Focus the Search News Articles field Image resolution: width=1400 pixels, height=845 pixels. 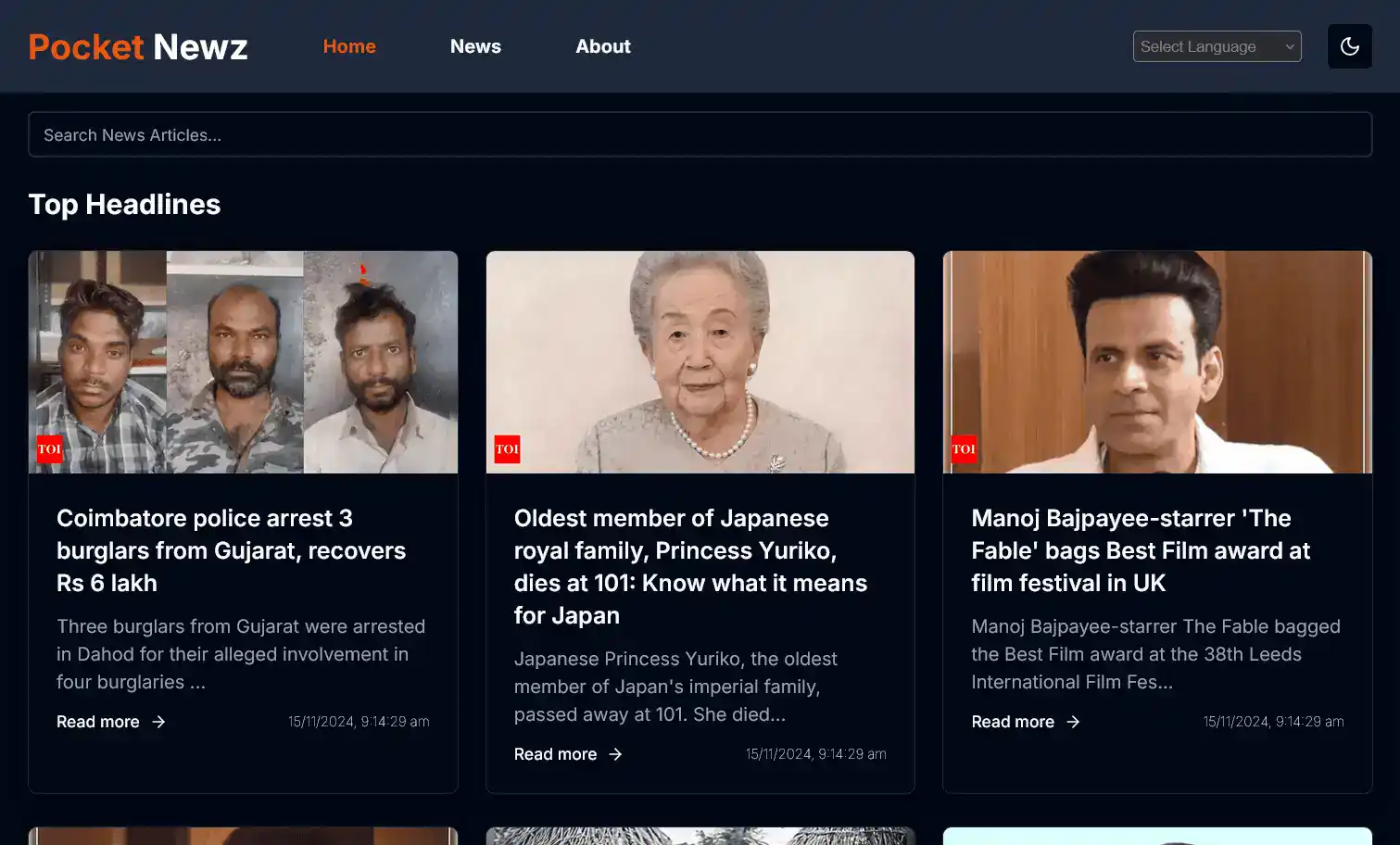point(700,134)
